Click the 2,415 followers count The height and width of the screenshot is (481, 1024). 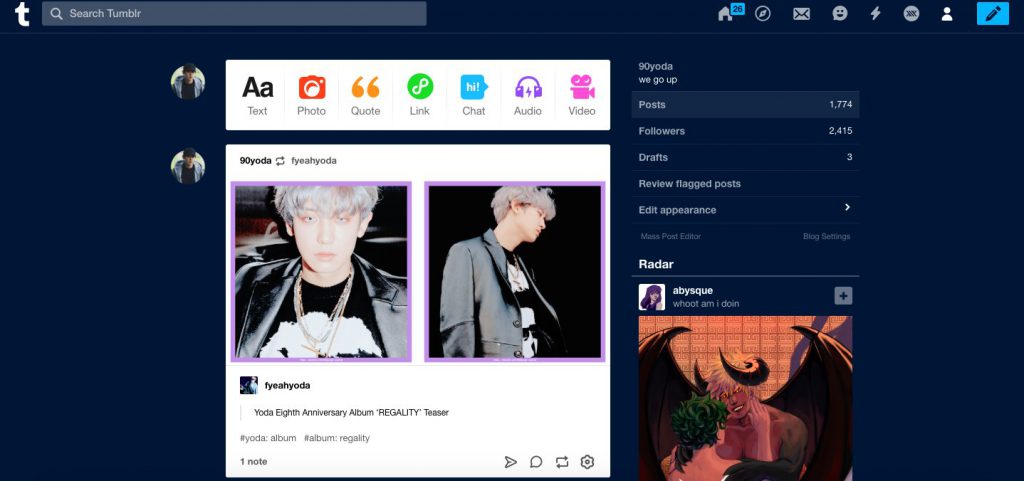tap(840, 131)
